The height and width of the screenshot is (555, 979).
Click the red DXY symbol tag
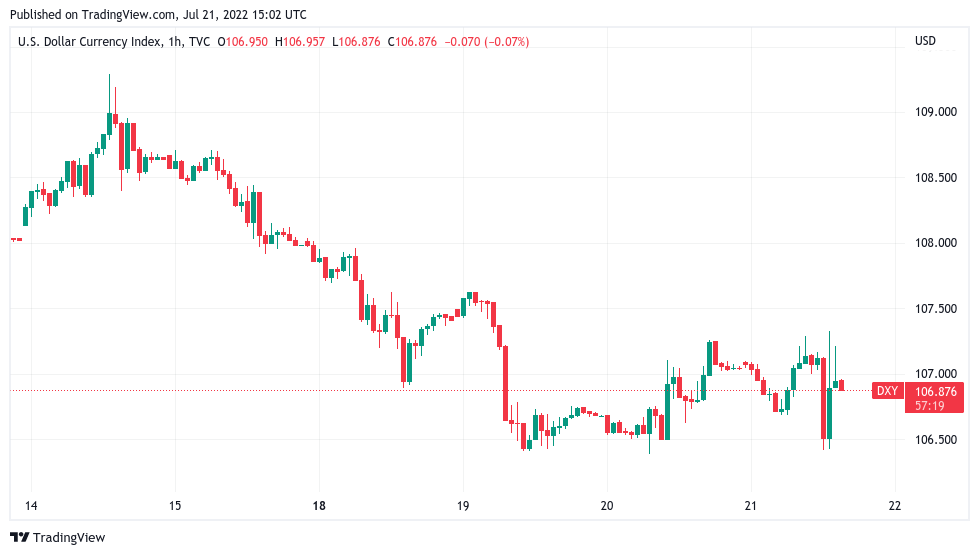[x=887, y=391]
